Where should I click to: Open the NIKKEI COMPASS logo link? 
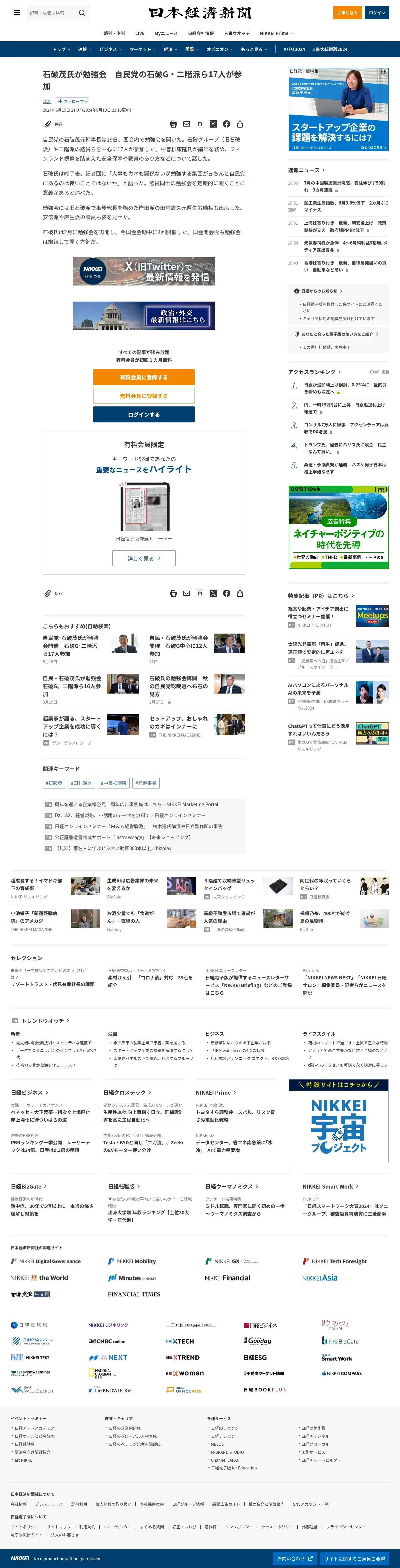point(342,1374)
